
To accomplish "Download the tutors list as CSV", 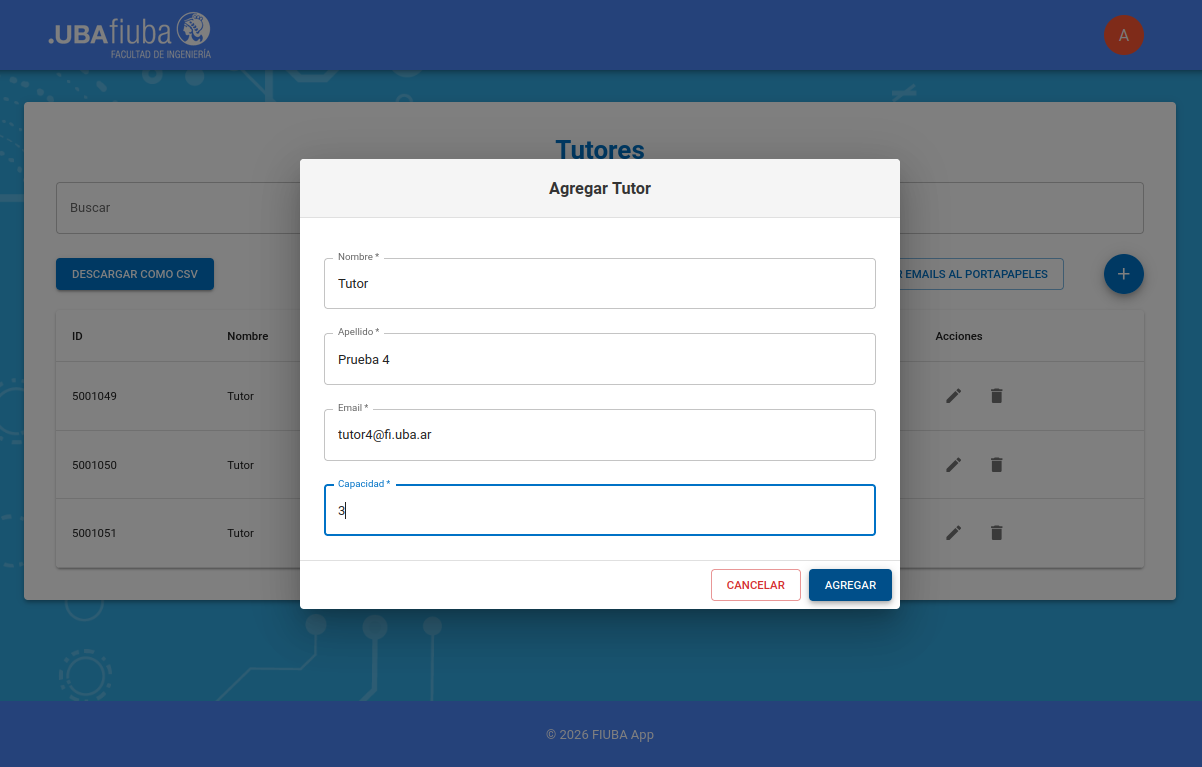I will [x=135, y=274].
